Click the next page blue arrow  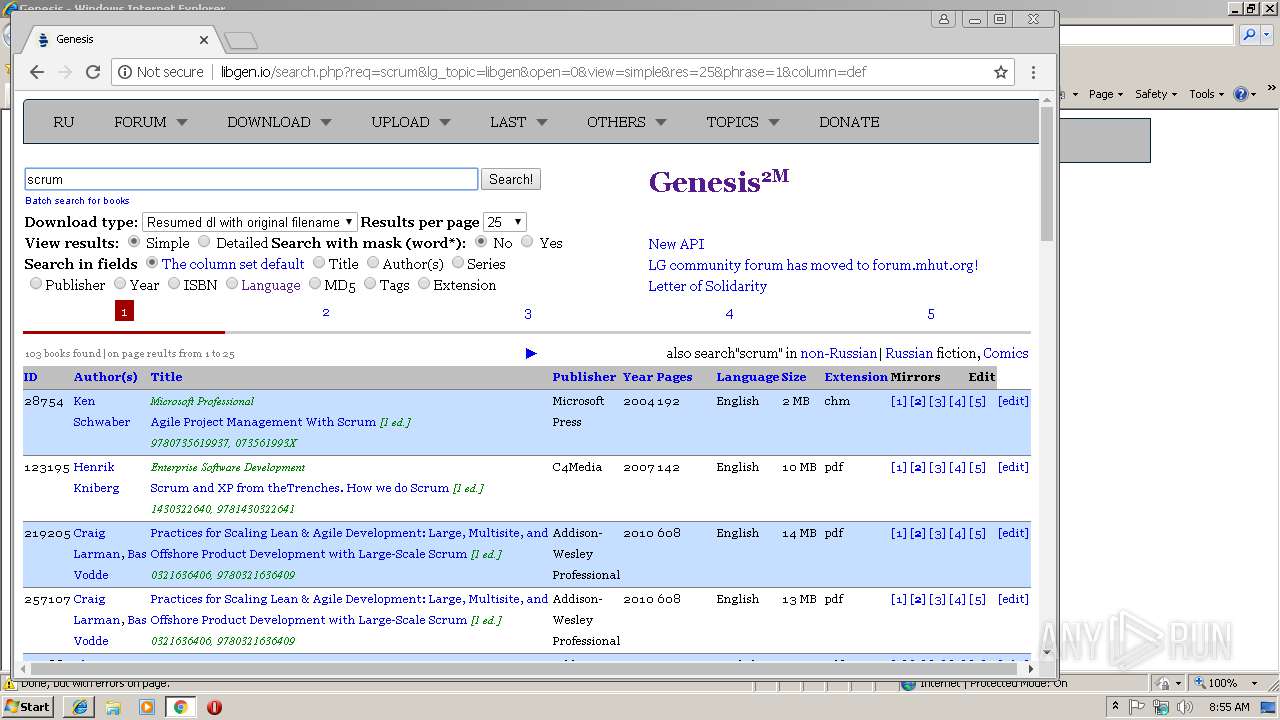tap(531, 353)
